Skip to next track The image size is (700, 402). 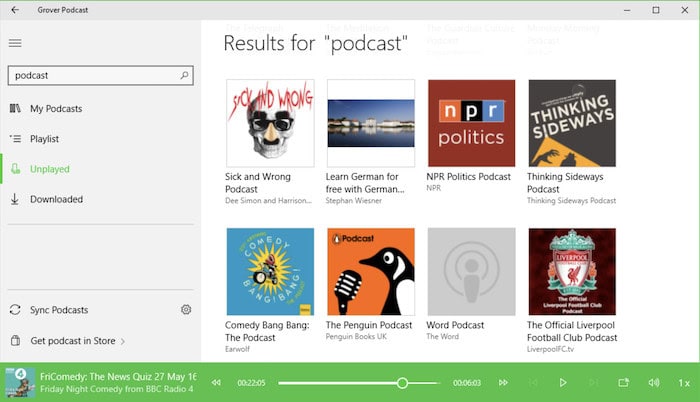pyautogui.click(x=593, y=383)
